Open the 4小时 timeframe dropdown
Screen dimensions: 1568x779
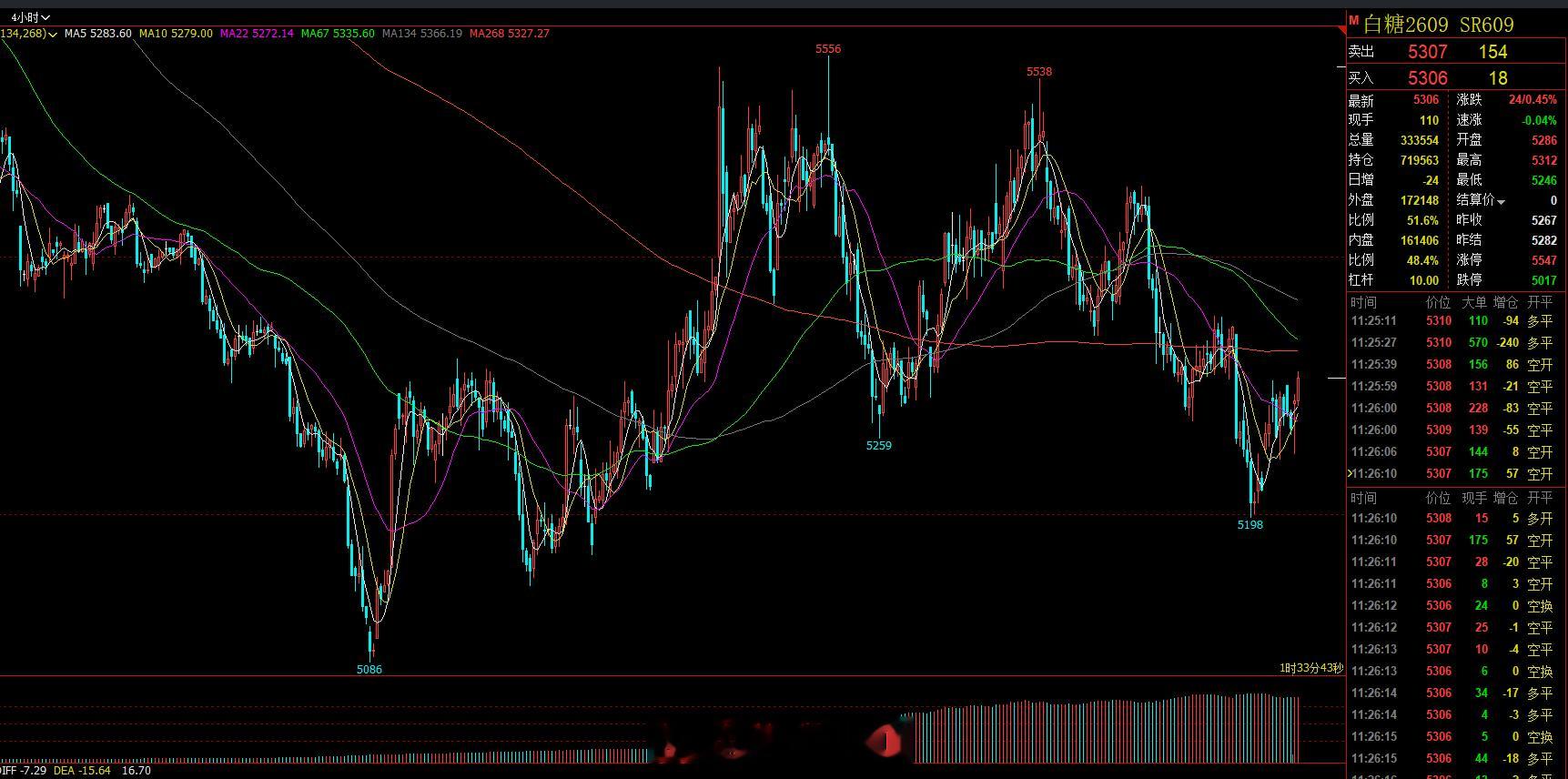point(30,17)
